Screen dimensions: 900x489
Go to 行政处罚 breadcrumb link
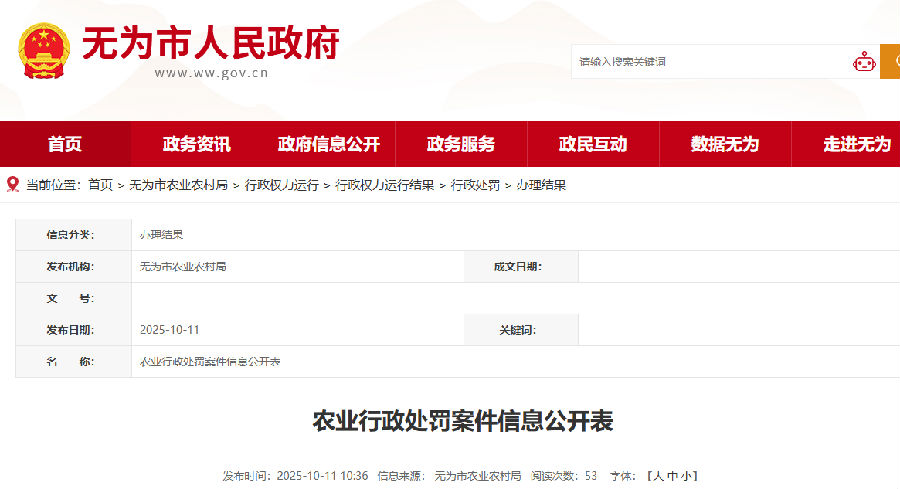tap(475, 185)
